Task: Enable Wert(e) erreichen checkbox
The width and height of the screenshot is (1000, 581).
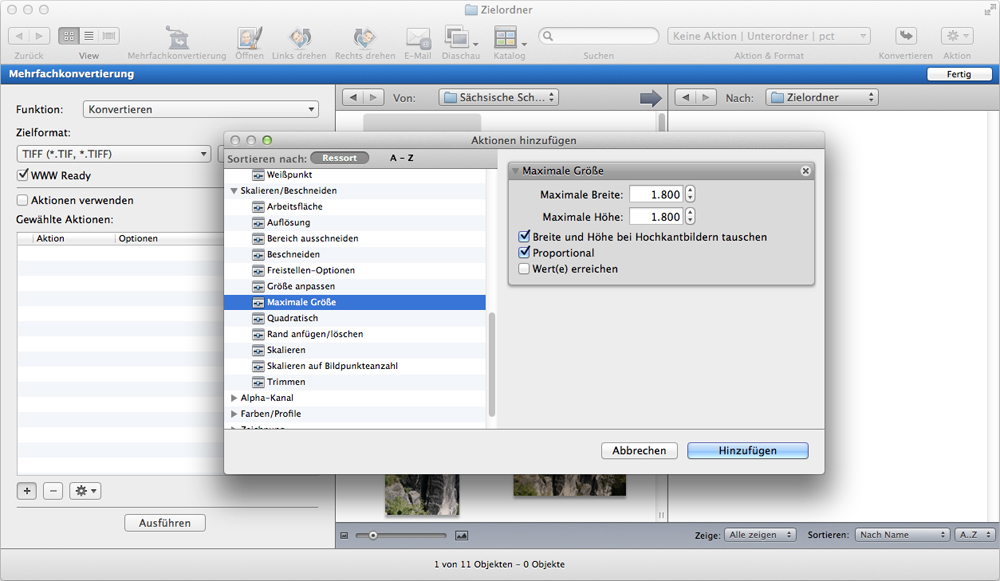Action: 524,268
